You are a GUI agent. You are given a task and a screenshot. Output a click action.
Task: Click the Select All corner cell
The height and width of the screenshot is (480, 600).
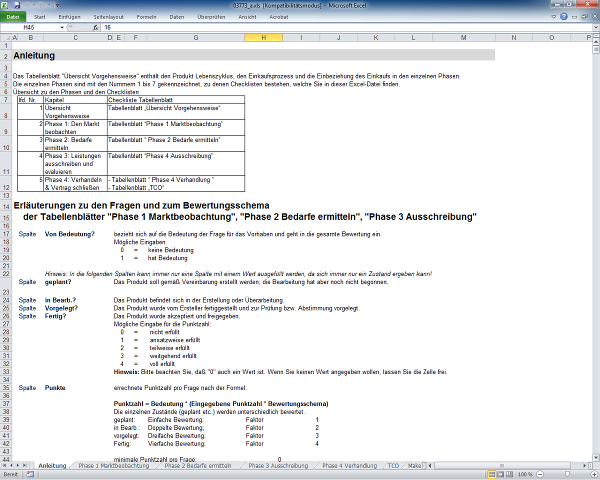point(7,38)
